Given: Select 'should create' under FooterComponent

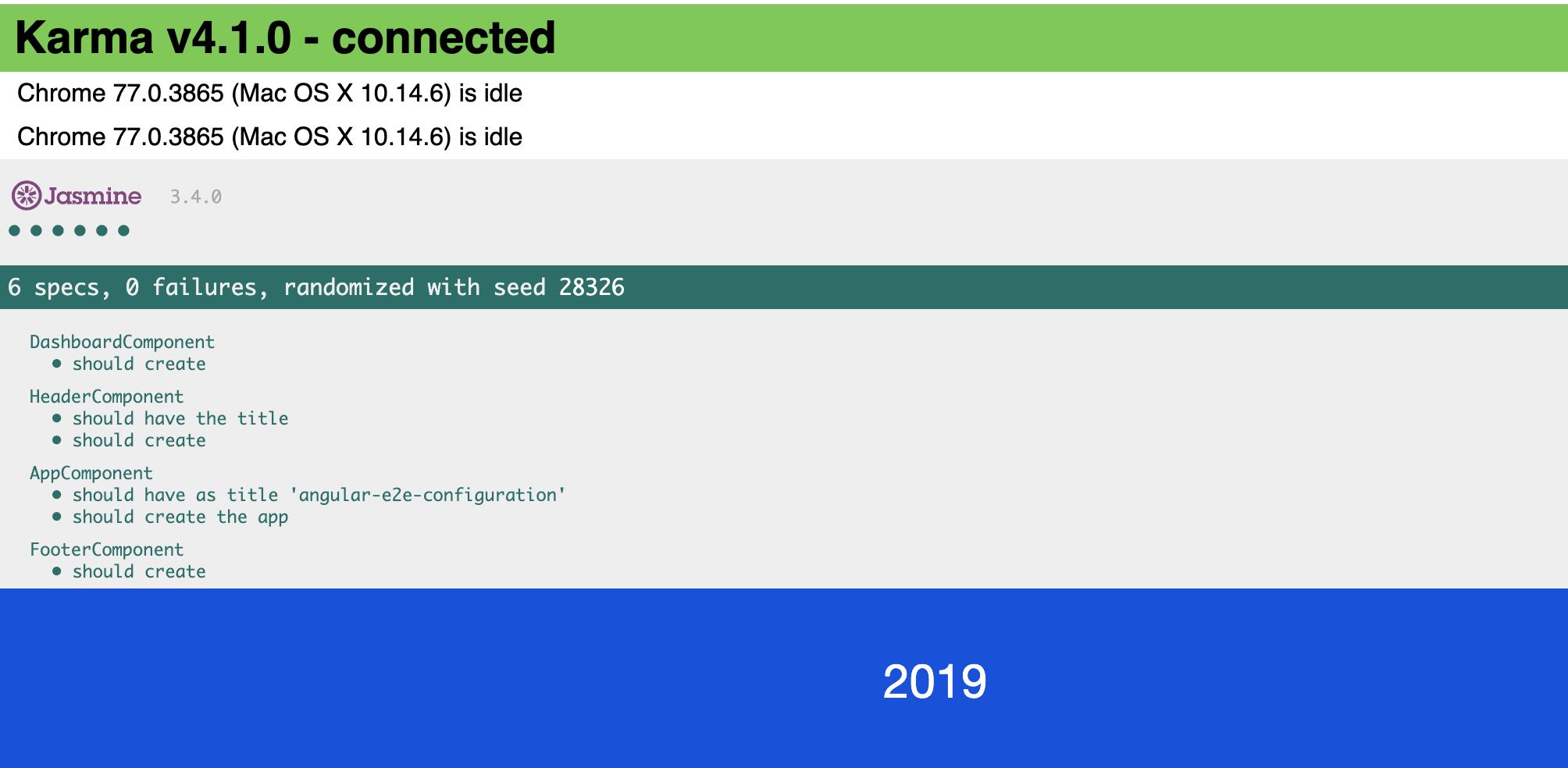Looking at the screenshot, I should click(x=139, y=571).
